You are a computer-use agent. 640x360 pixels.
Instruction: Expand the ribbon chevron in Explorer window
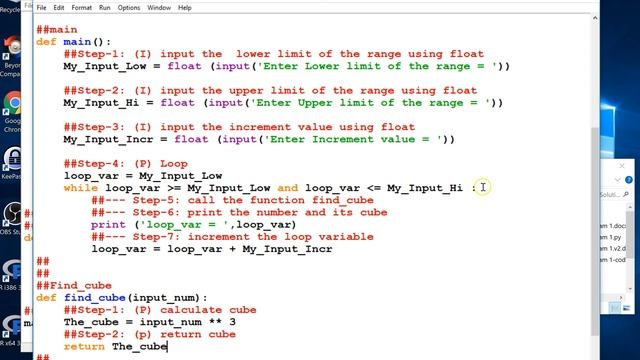(x=617, y=180)
